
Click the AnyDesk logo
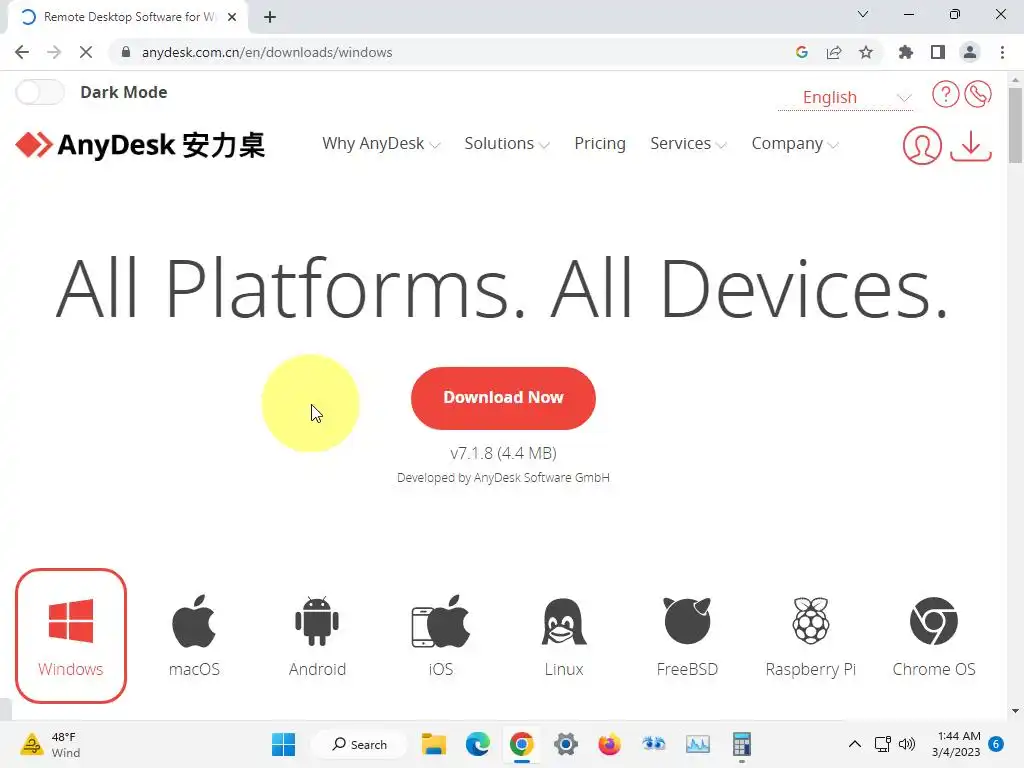click(x=140, y=144)
